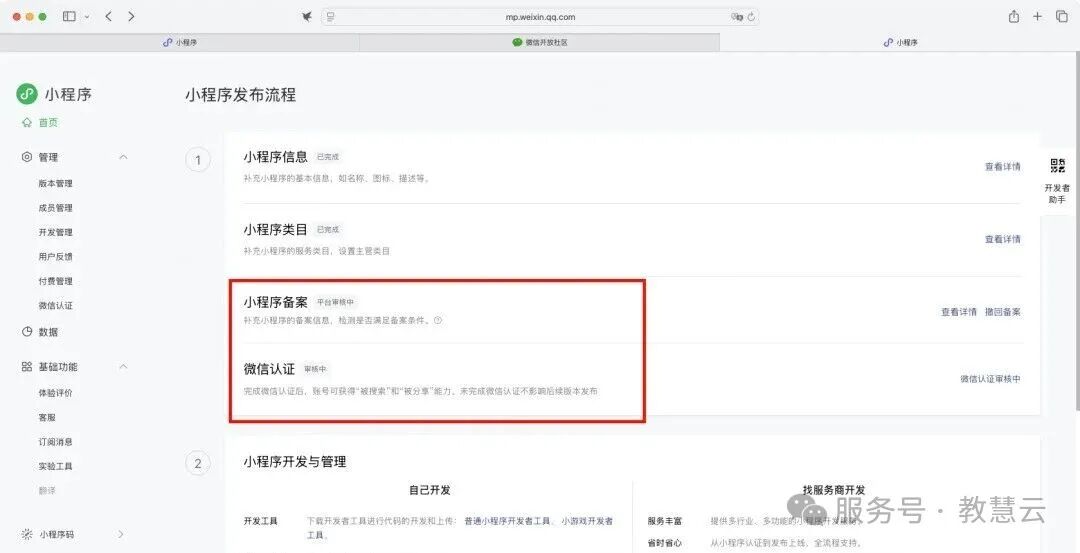Click the 平台审核中 status tag
This screenshot has width=1080, height=553.
[x=335, y=302]
